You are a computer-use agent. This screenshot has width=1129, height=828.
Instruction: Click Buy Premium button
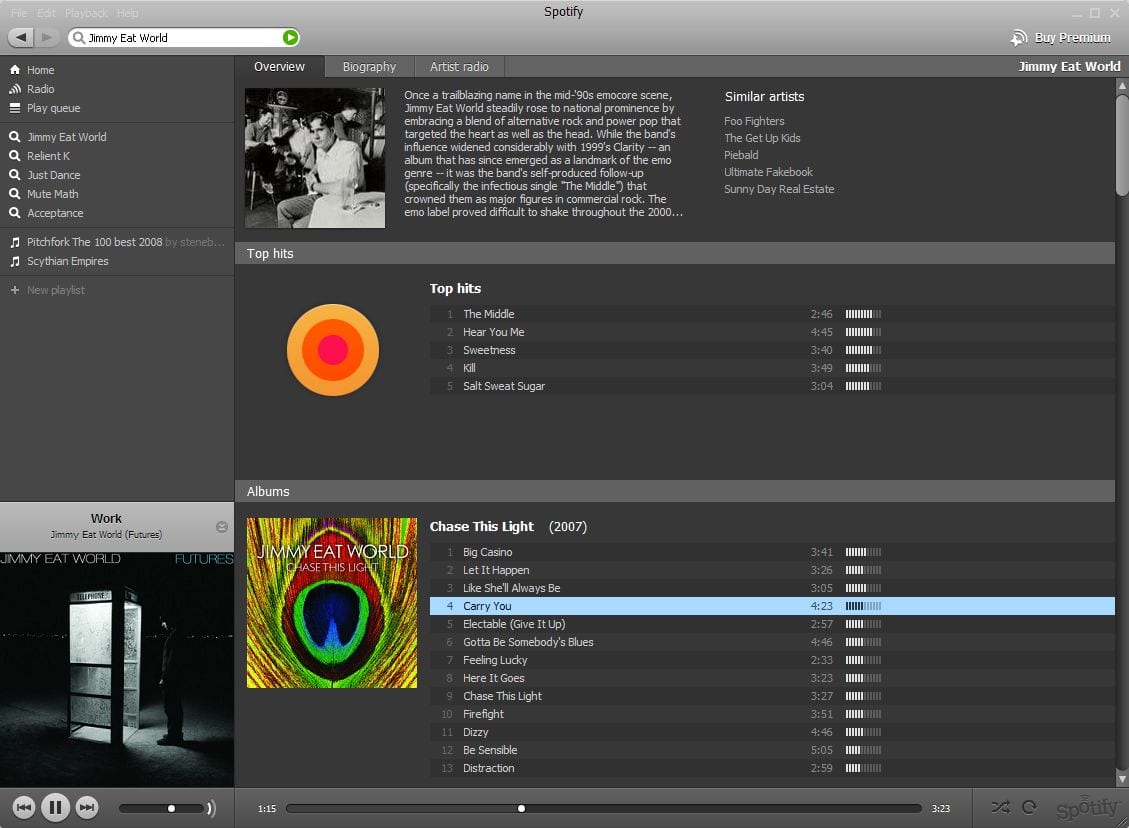click(x=1061, y=38)
